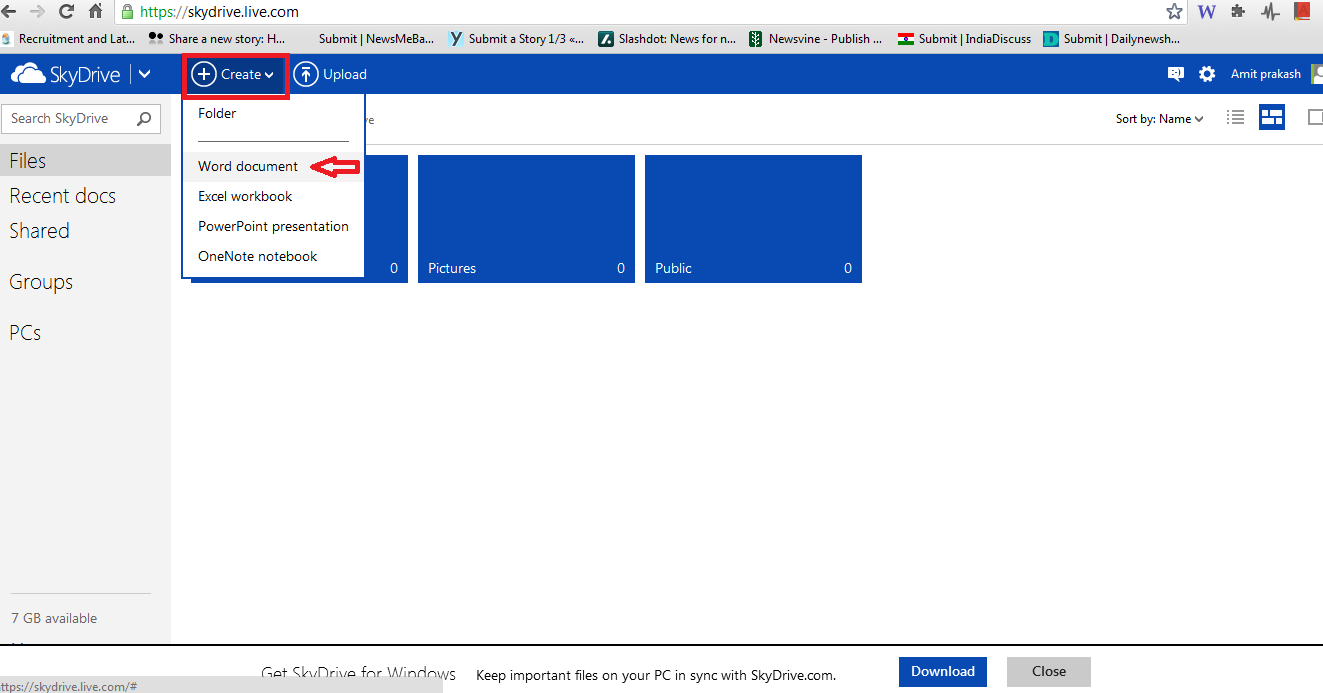
Task: Click the Upload button
Action: coord(330,74)
